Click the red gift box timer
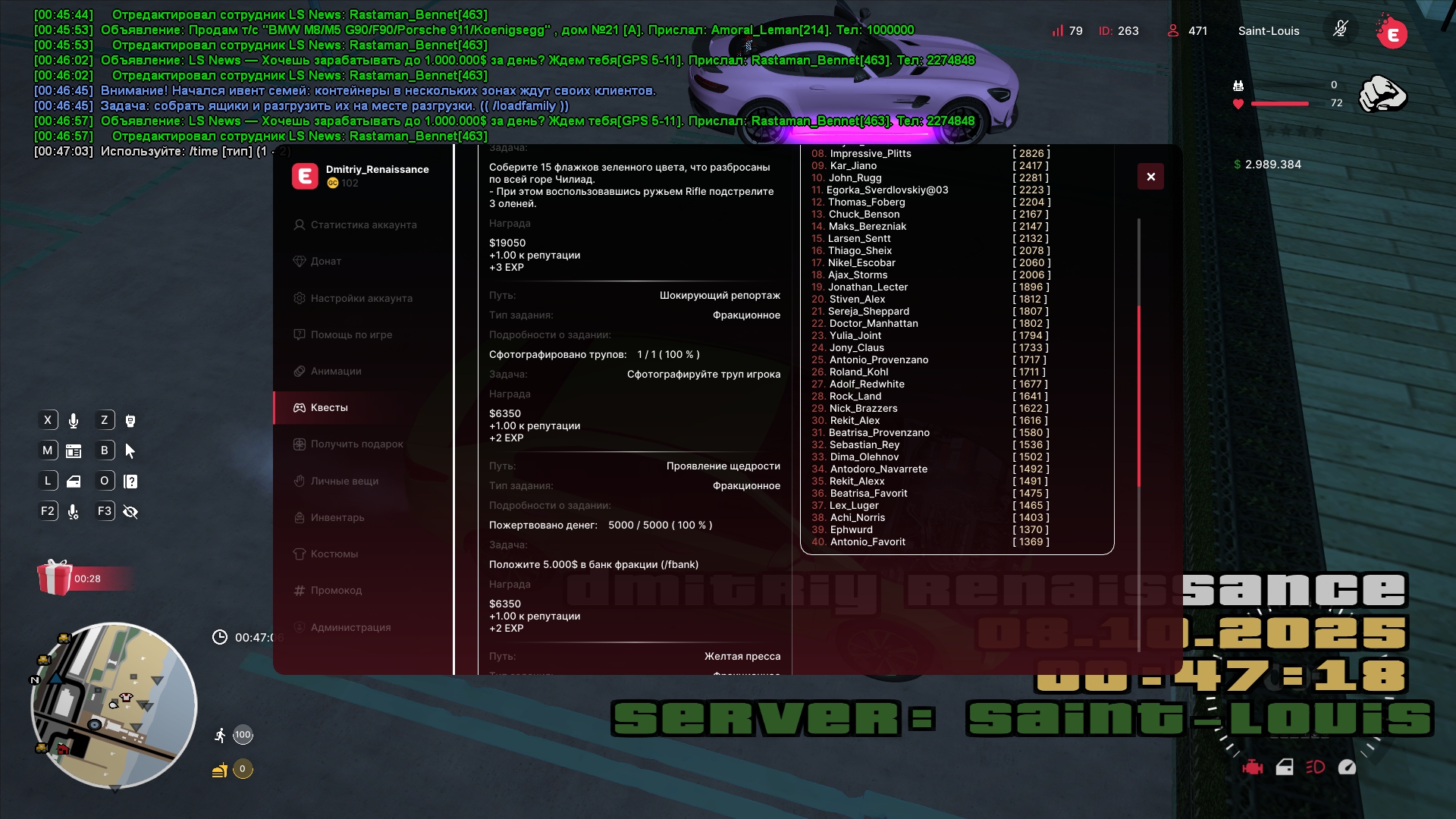Viewport: 1456px width, 819px height. (55, 578)
